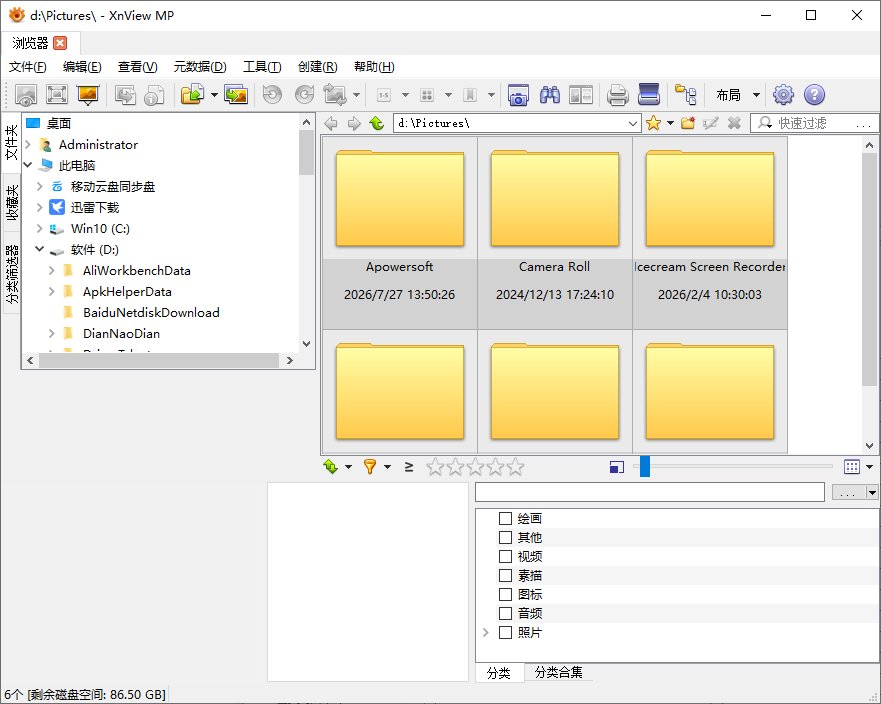Image resolution: width=881 pixels, height=704 pixels.
Task: Click the View image toolbar icon
Action: [26, 94]
